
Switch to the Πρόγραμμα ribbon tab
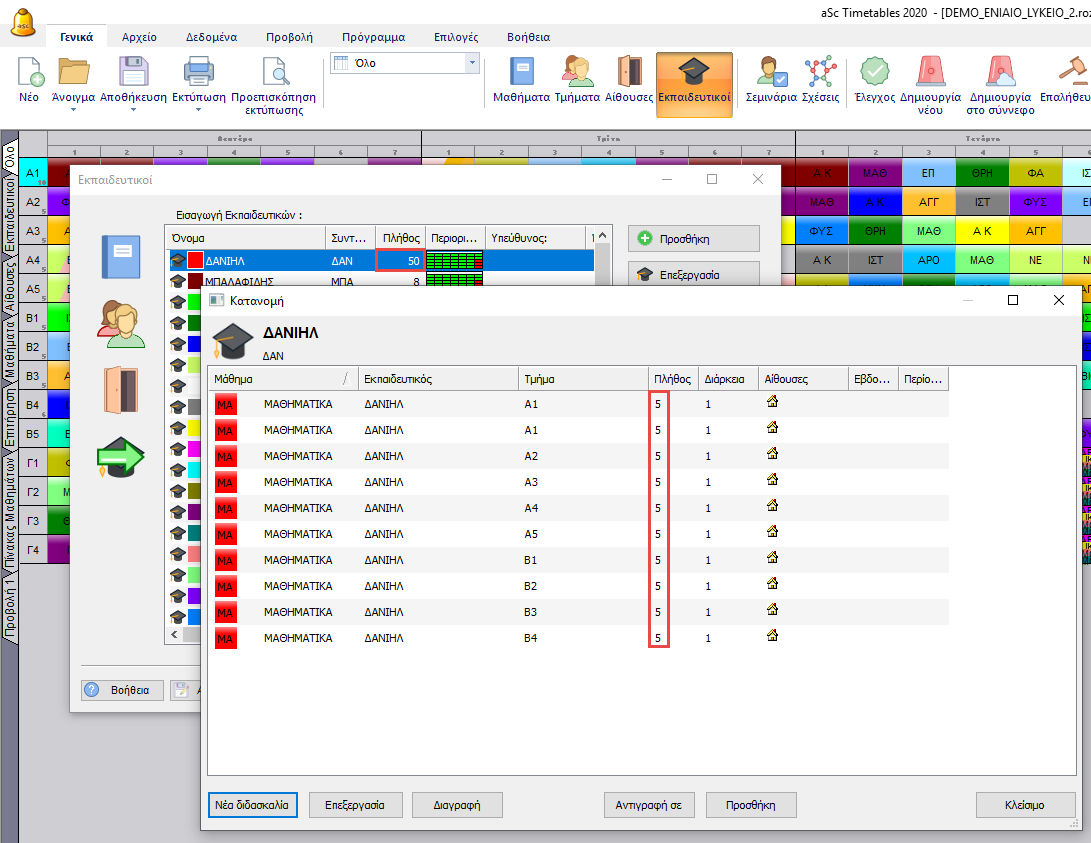point(373,37)
